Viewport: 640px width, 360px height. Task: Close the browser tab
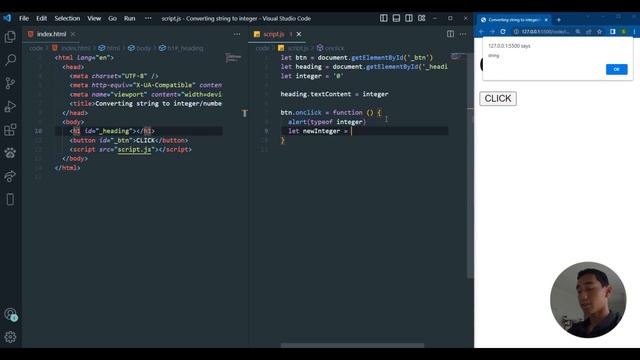pos(546,20)
